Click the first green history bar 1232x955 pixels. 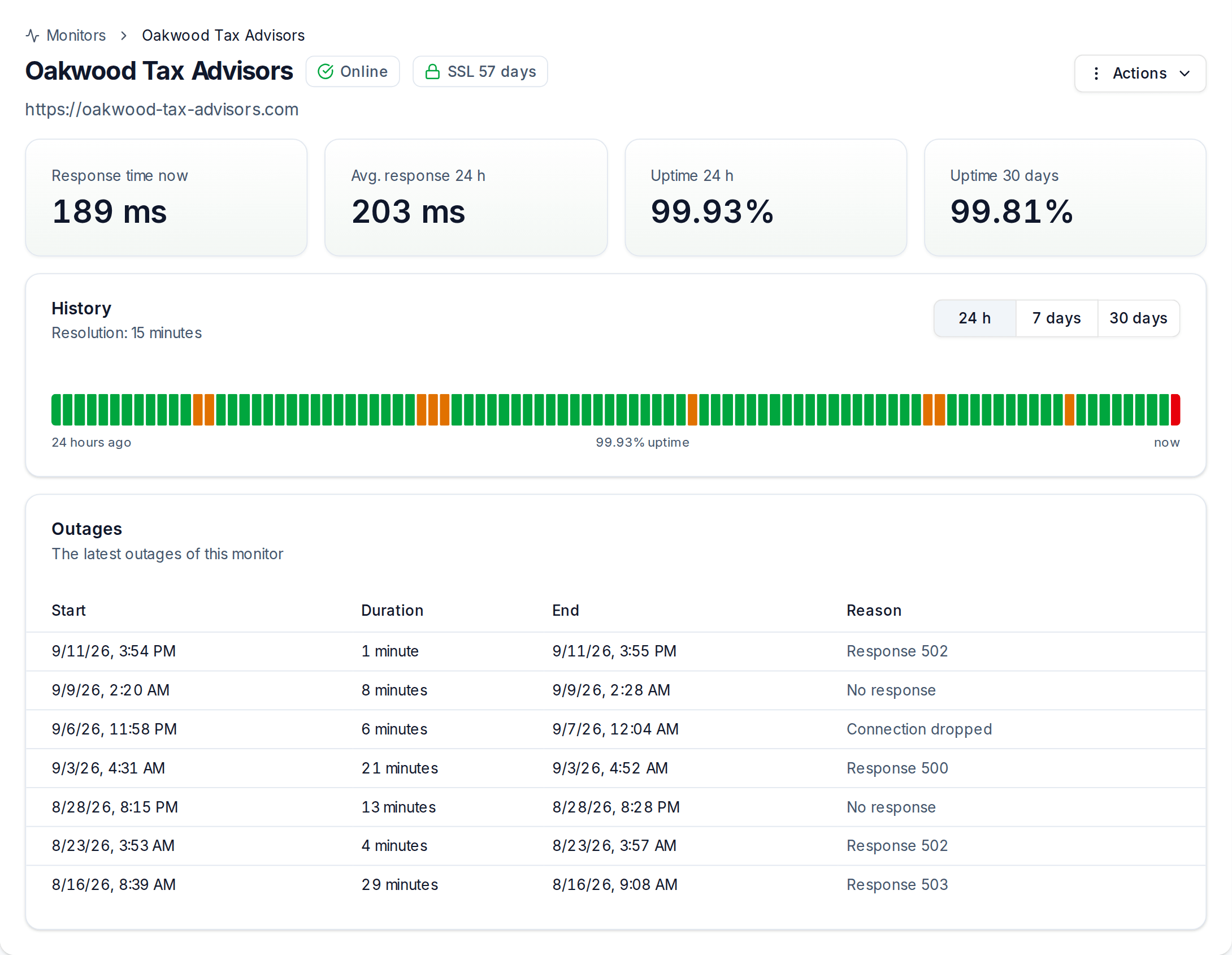point(56,410)
